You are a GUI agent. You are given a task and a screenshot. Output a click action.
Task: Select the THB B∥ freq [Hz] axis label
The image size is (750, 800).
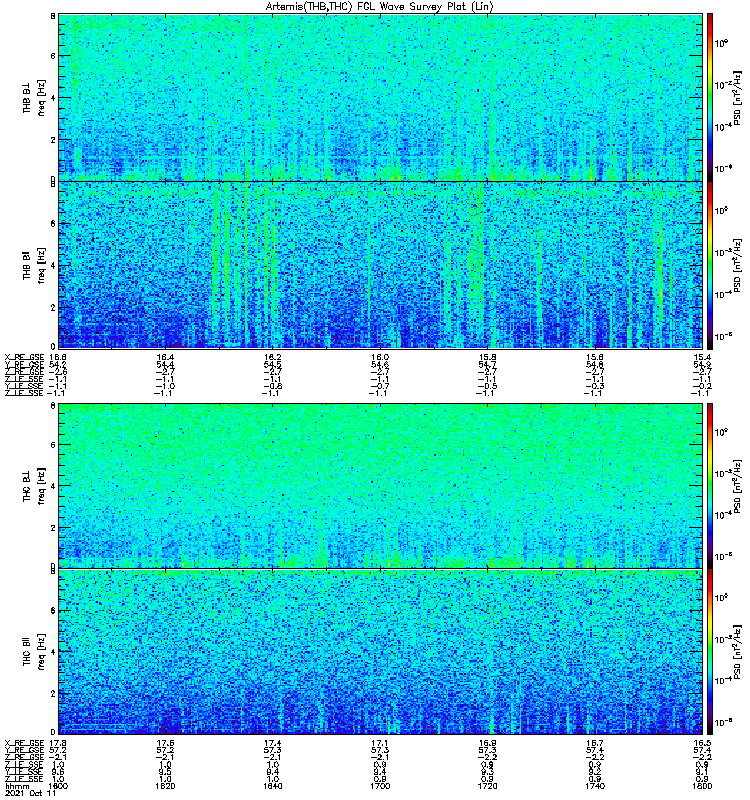[x=33, y=265]
